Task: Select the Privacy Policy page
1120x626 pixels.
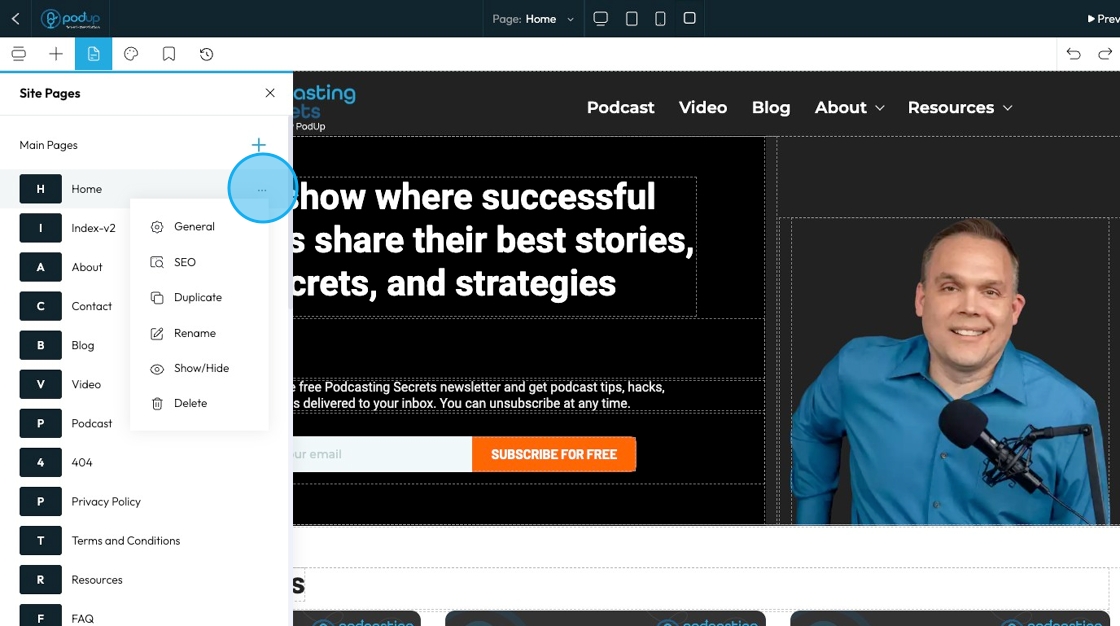Action: point(143,502)
